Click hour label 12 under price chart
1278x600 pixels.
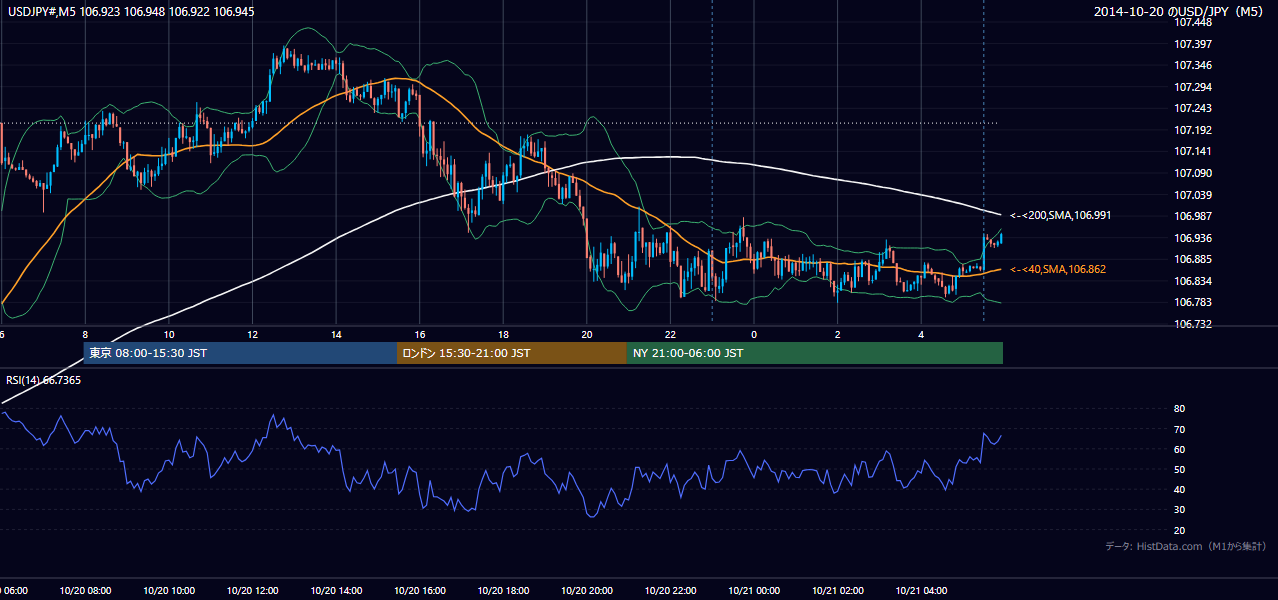(x=253, y=335)
